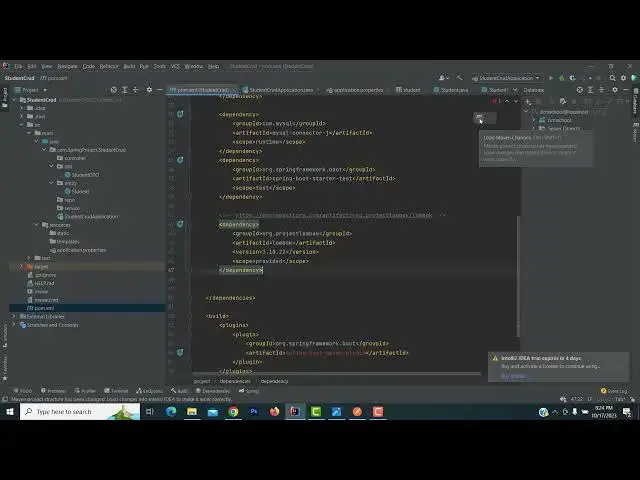Click the Buy license link in notification
Viewport: 640px width, 480px height.
tap(512, 376)
